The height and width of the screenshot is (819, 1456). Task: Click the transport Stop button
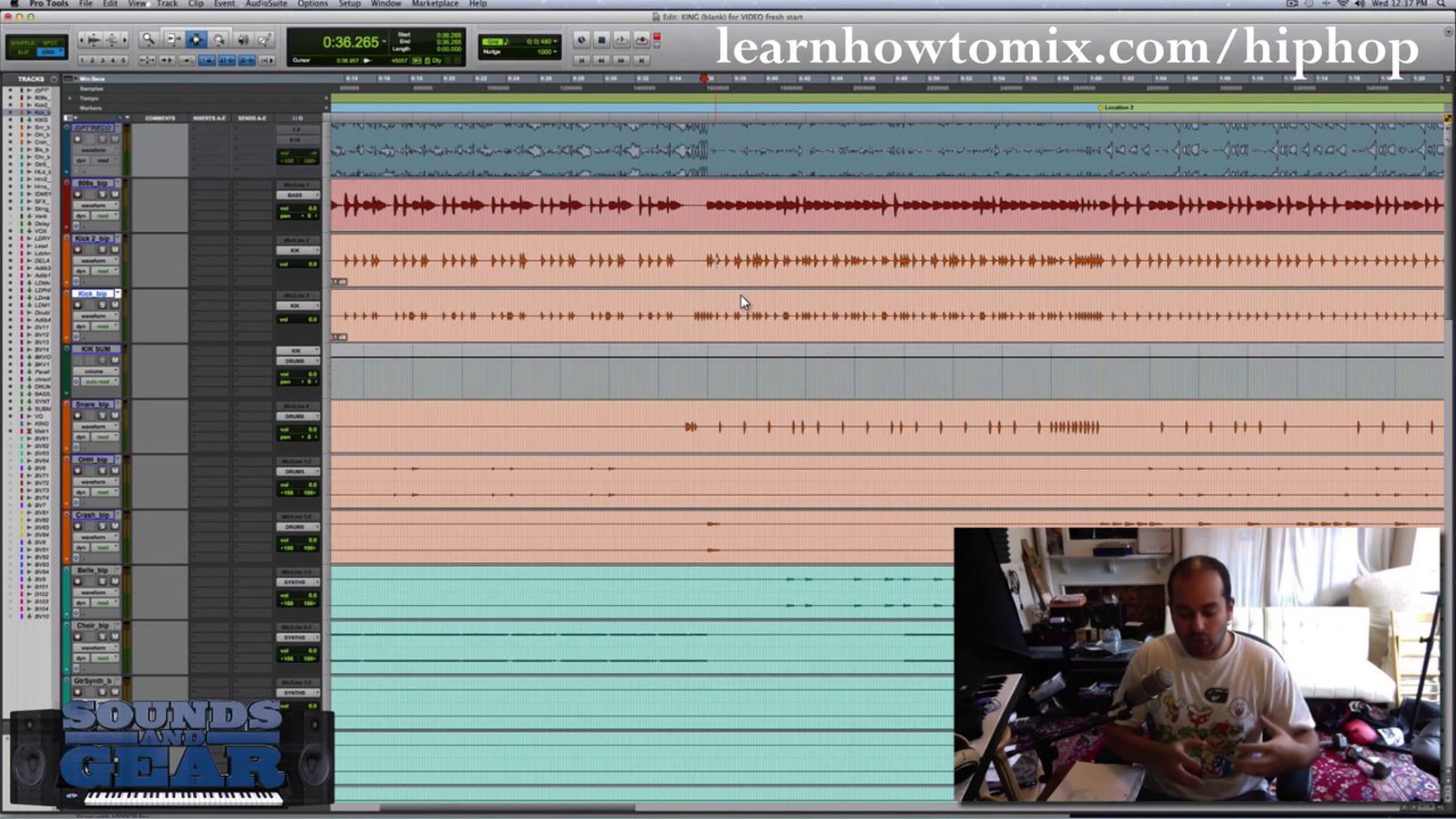click(601, 41)
